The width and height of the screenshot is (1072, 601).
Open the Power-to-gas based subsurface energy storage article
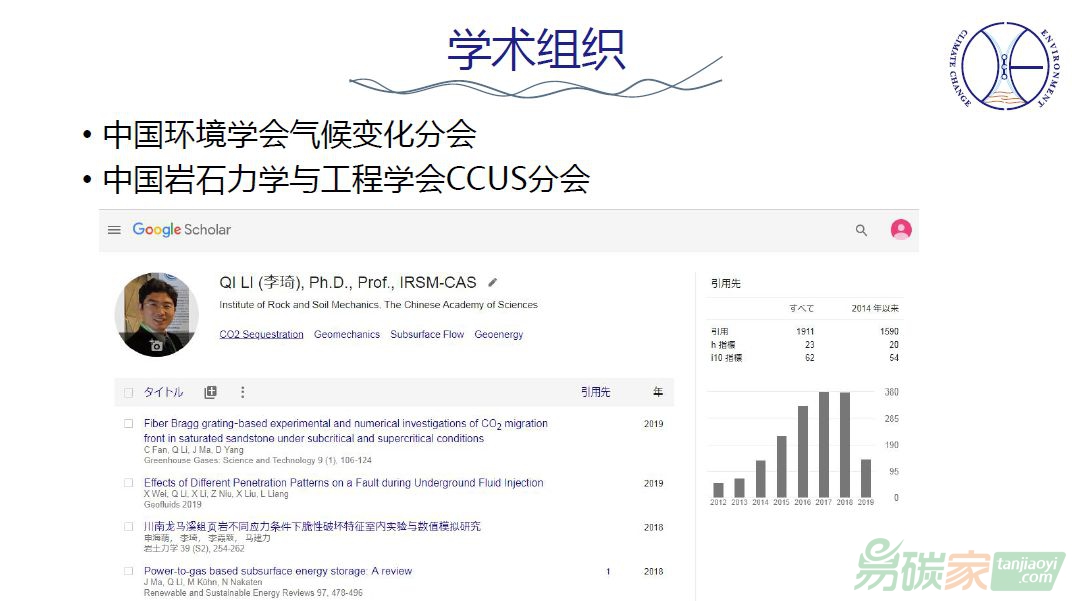[x=277, y=571]
